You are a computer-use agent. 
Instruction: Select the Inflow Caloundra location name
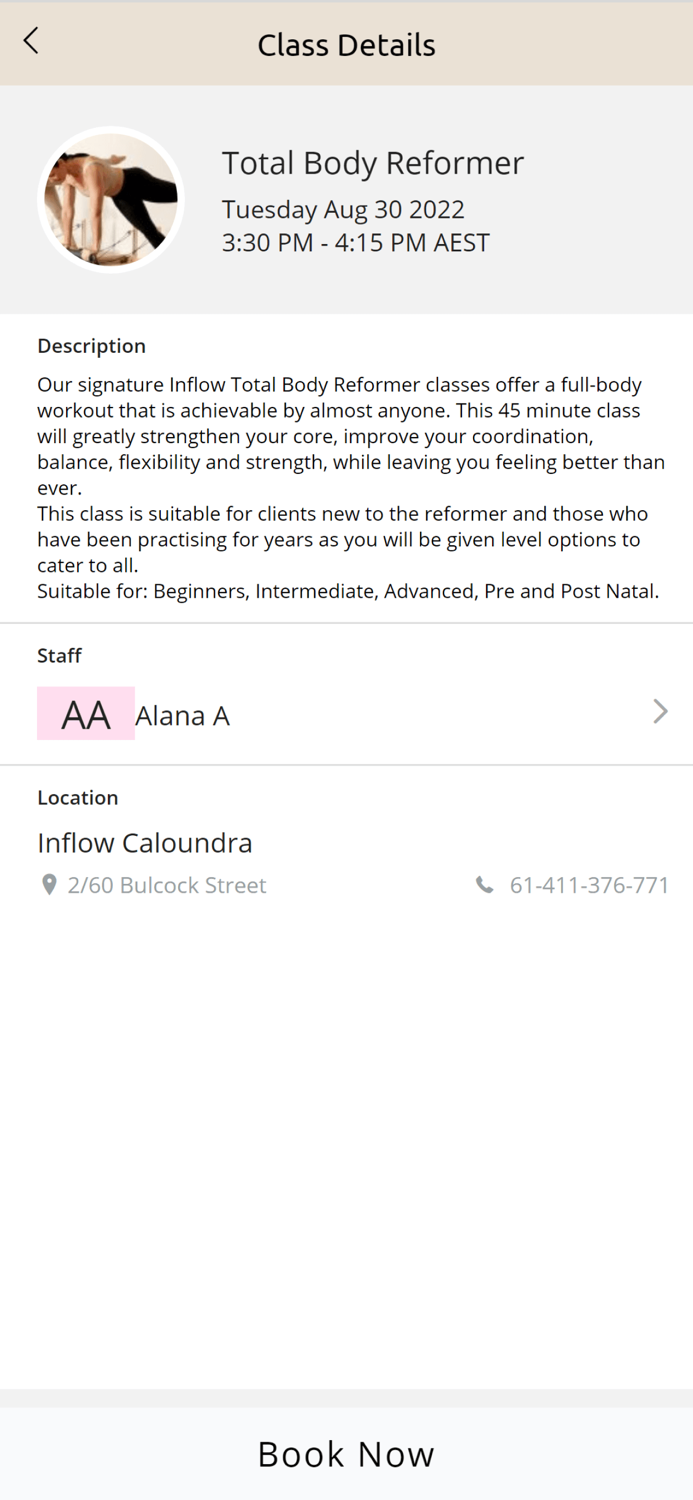[144, 843]
